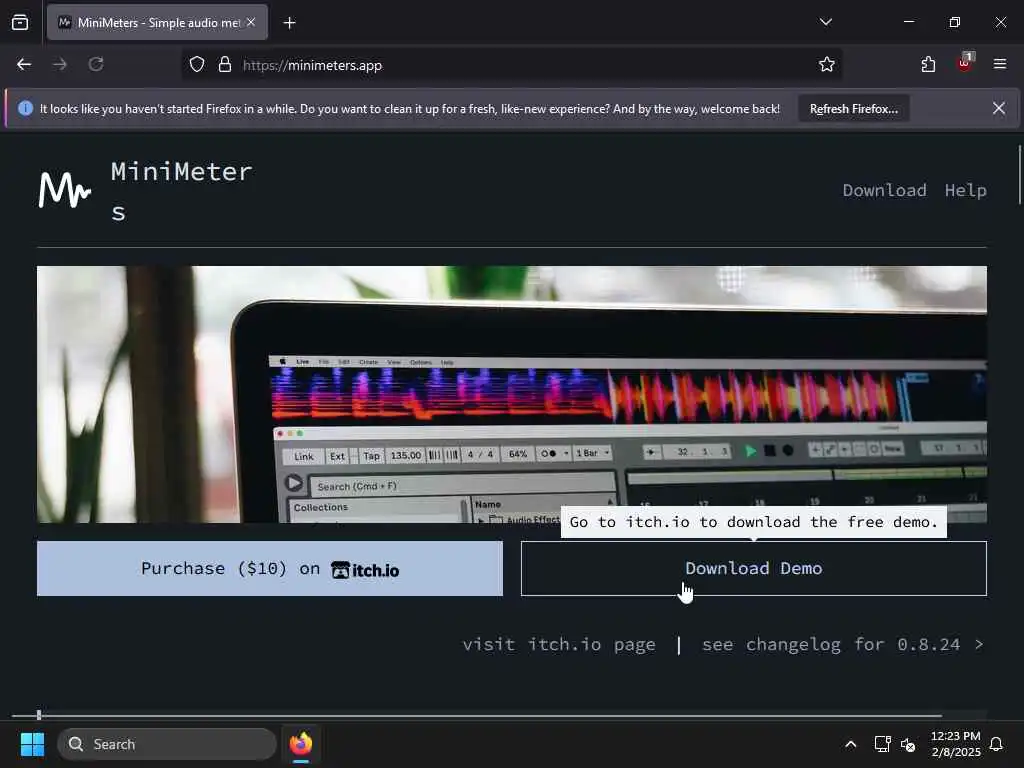Bookmark this page with the star
The image size is (1024, 768).
click(826, 64)
